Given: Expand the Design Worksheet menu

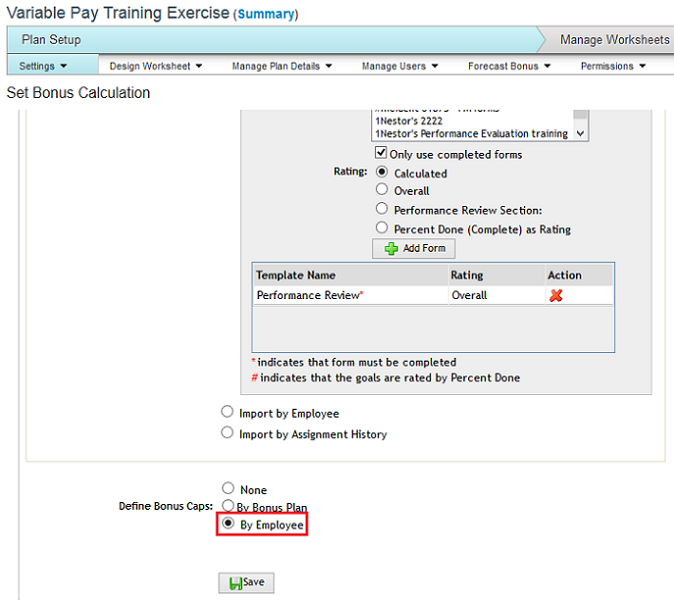Looking at the screenshot, I should coord(156,66).
